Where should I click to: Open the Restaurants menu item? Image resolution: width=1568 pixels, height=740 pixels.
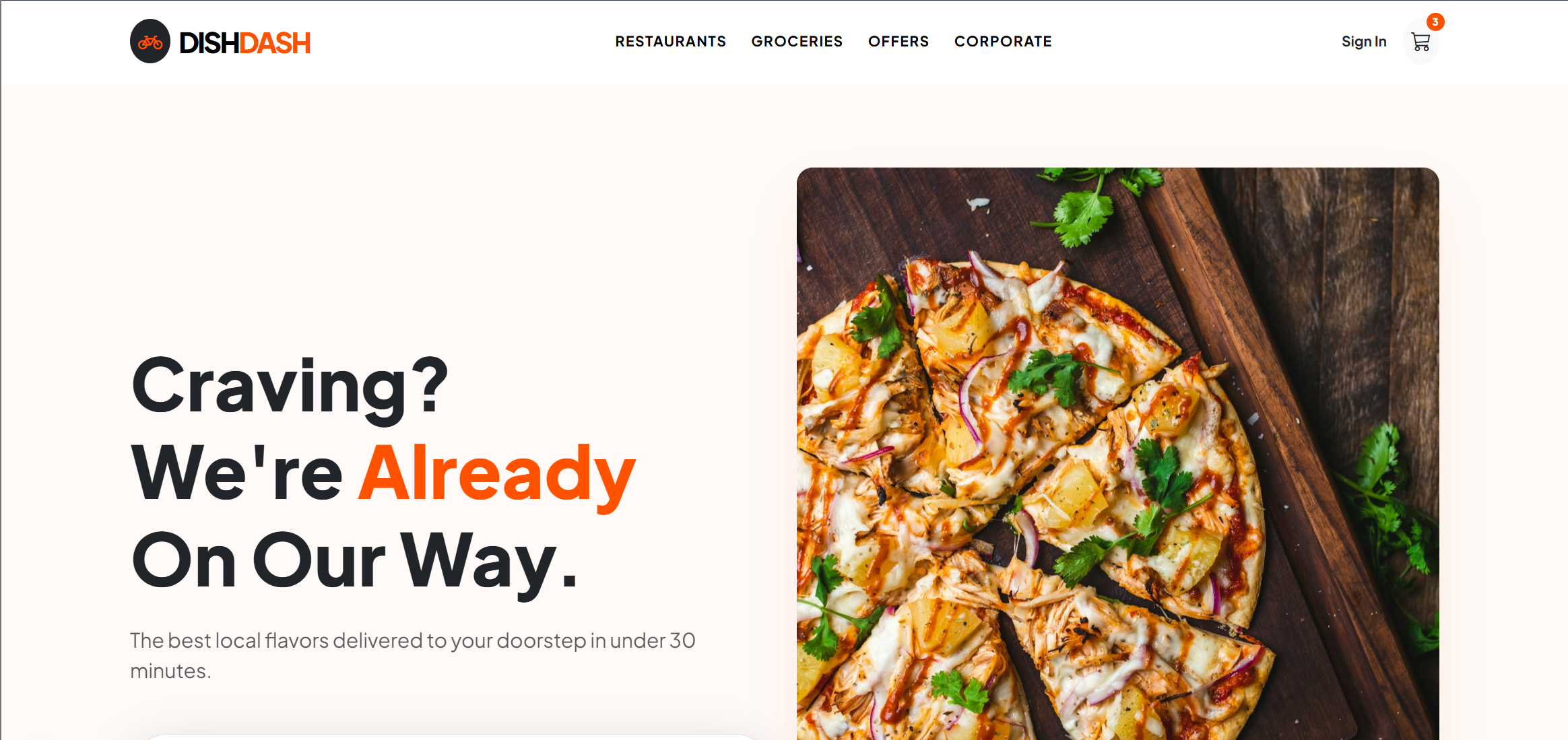[x=670, y=42]
